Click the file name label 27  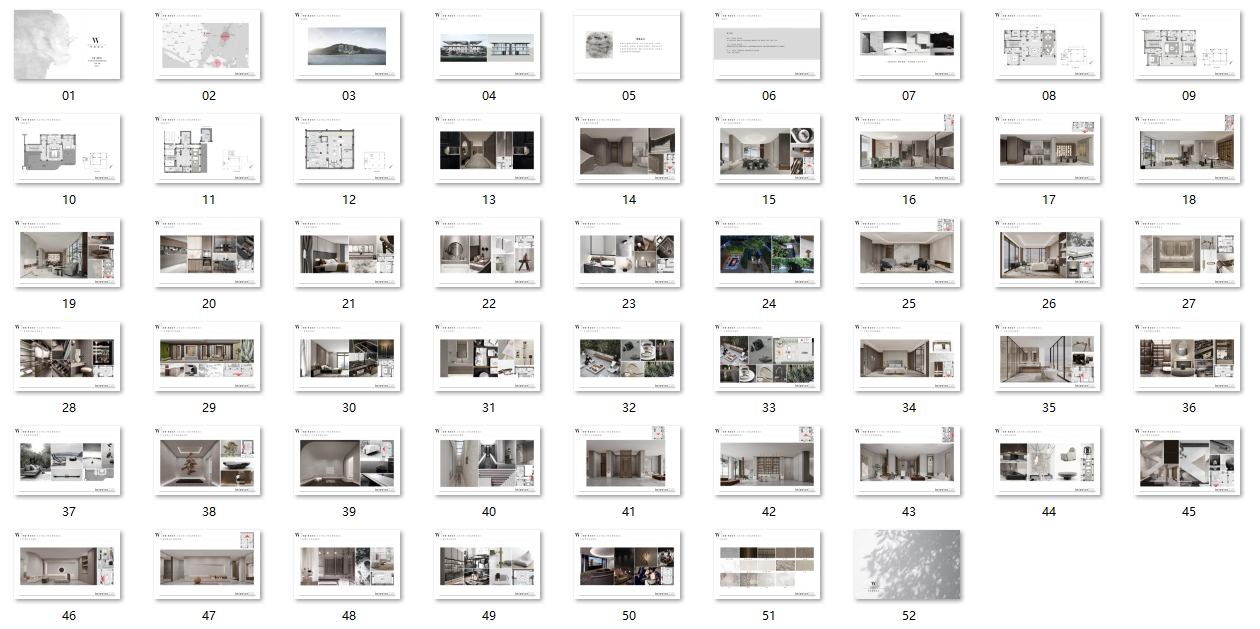(1188, 304)
